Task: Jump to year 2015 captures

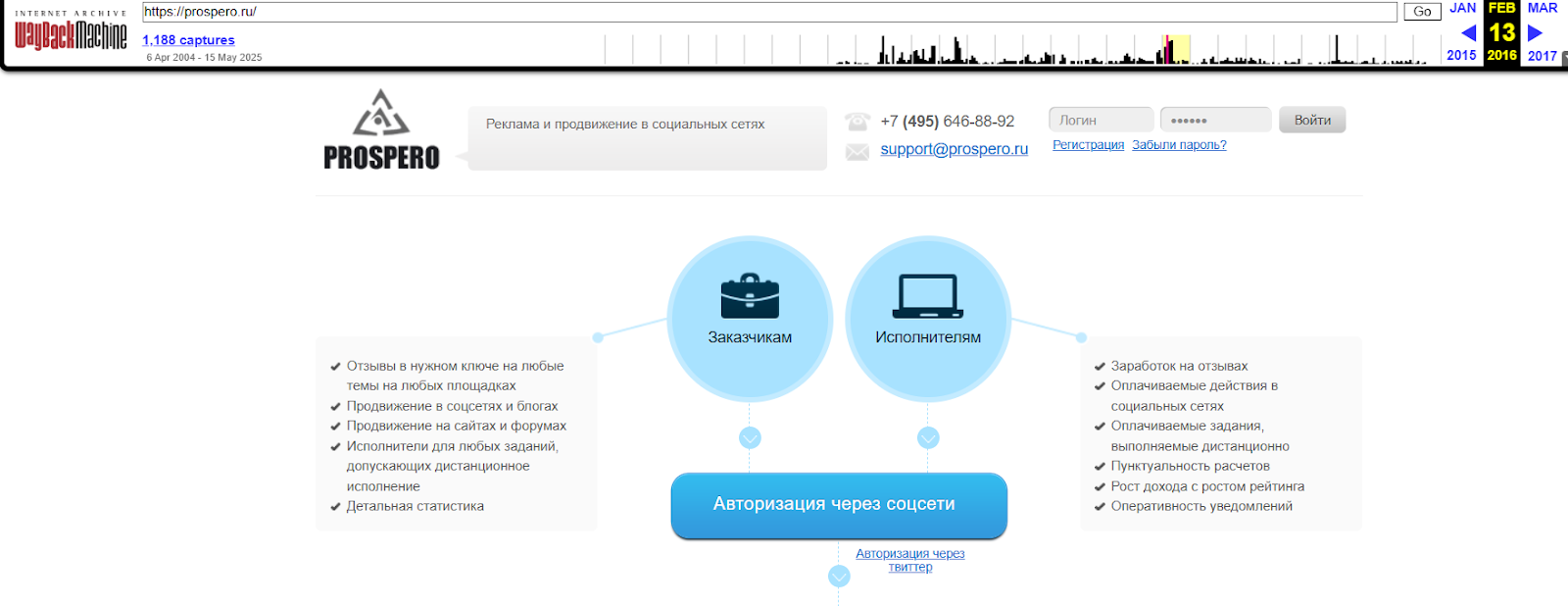Action: pos(1461,56)
